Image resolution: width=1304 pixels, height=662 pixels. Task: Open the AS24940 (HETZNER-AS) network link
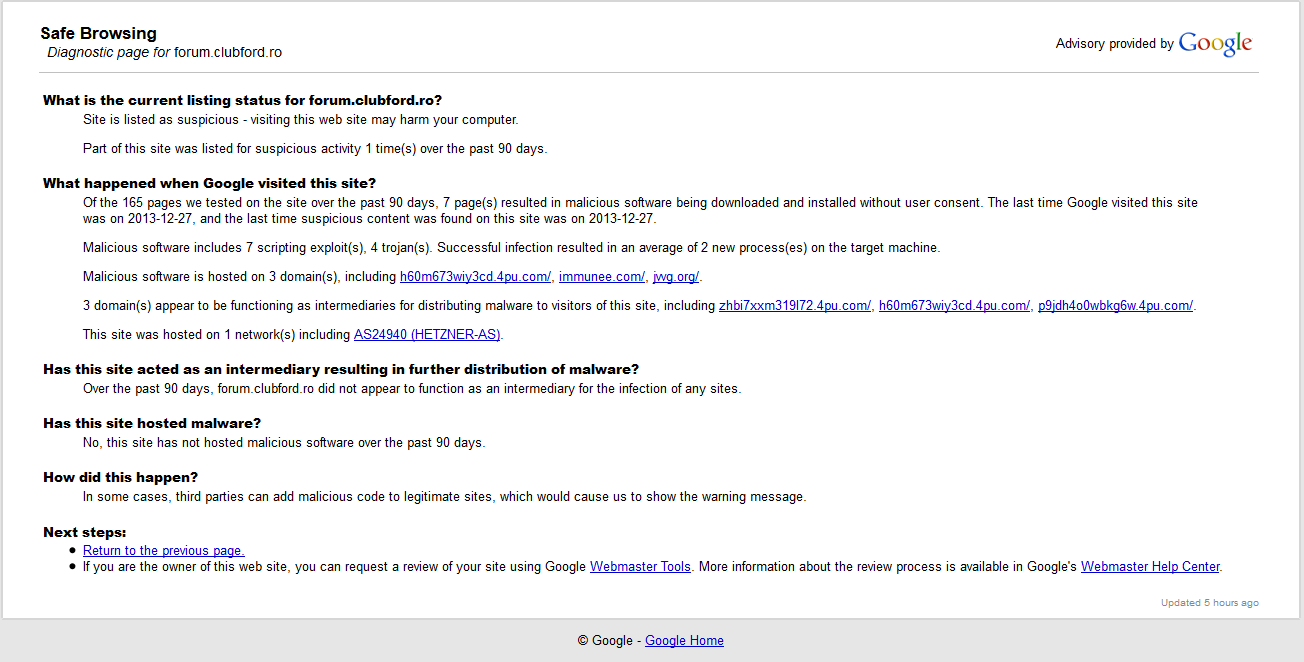[427, 335]
